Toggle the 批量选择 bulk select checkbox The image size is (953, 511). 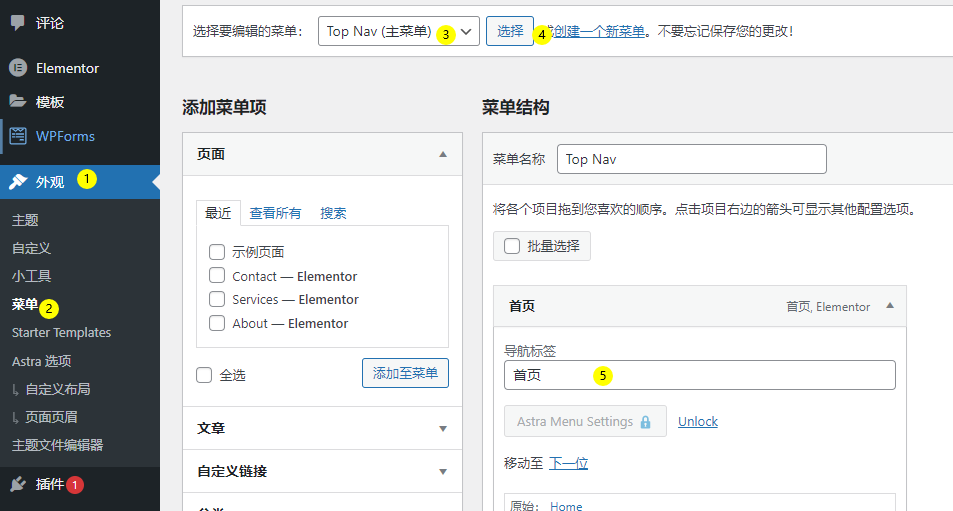tap(512, 246)
